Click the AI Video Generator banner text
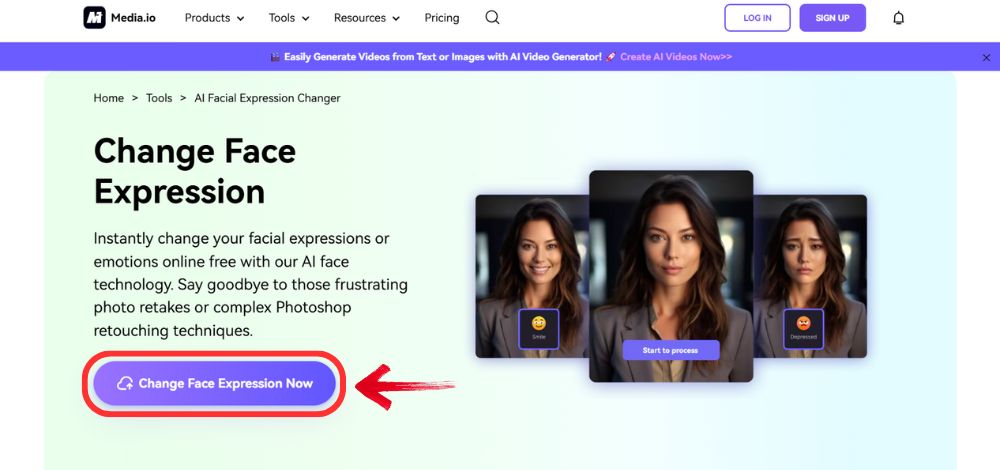Viewport: 1000px width, 470px height. tap(443, 57)
